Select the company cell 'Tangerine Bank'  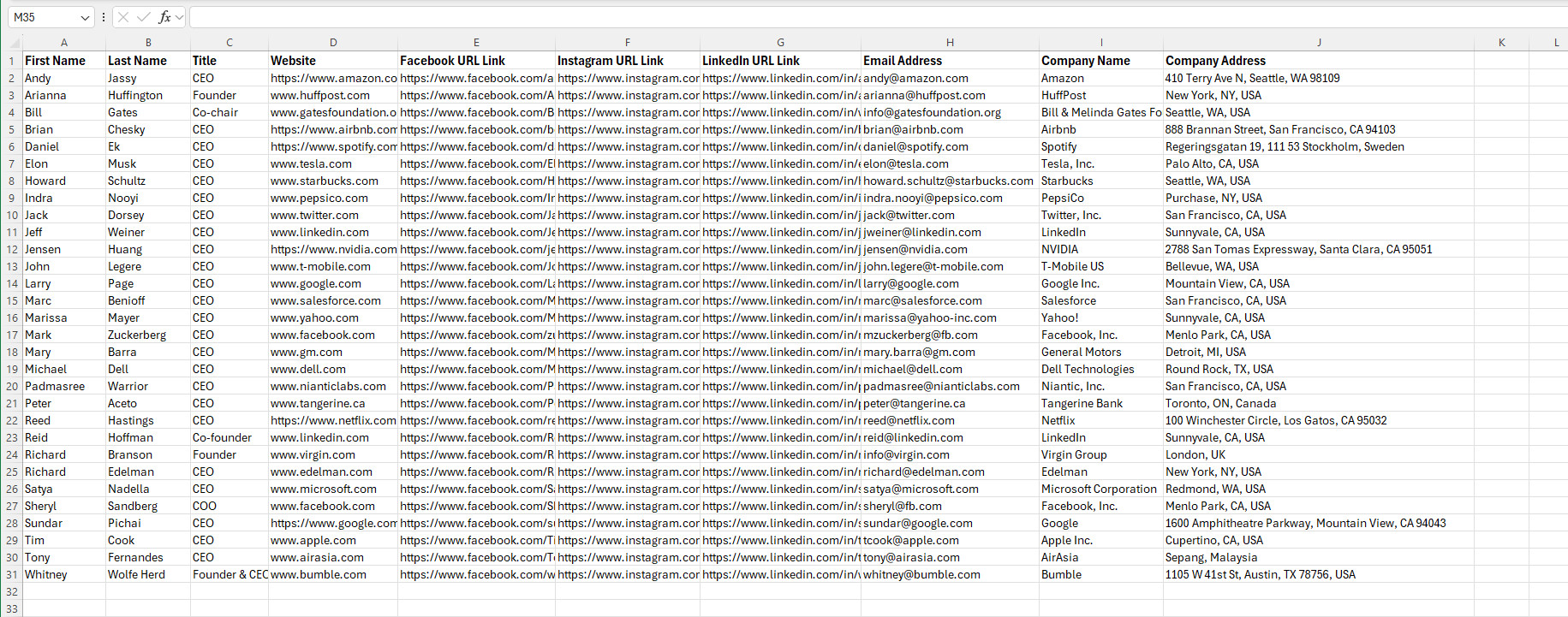click(1101, 403)
